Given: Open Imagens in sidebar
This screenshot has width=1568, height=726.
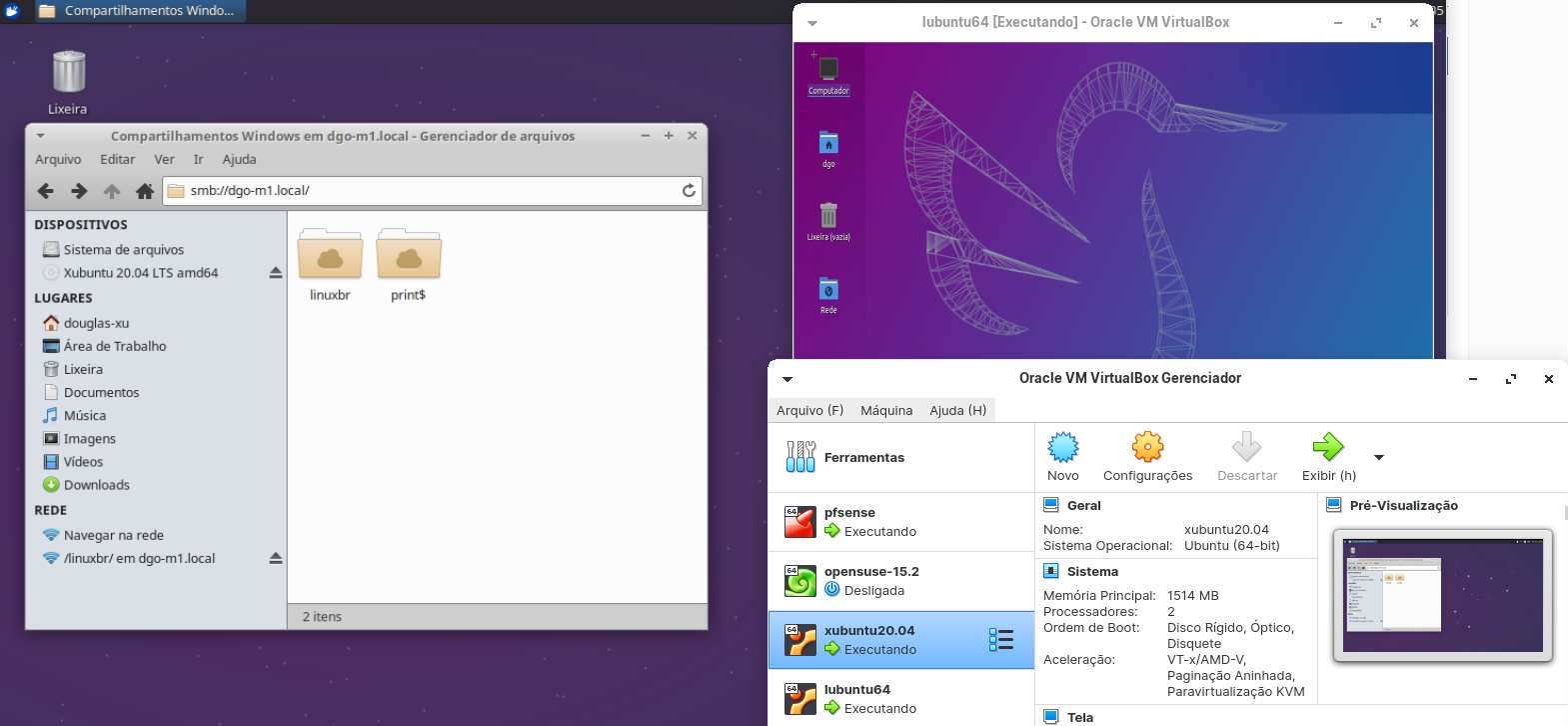Looking at the screenshot, I should click(79, 439).
